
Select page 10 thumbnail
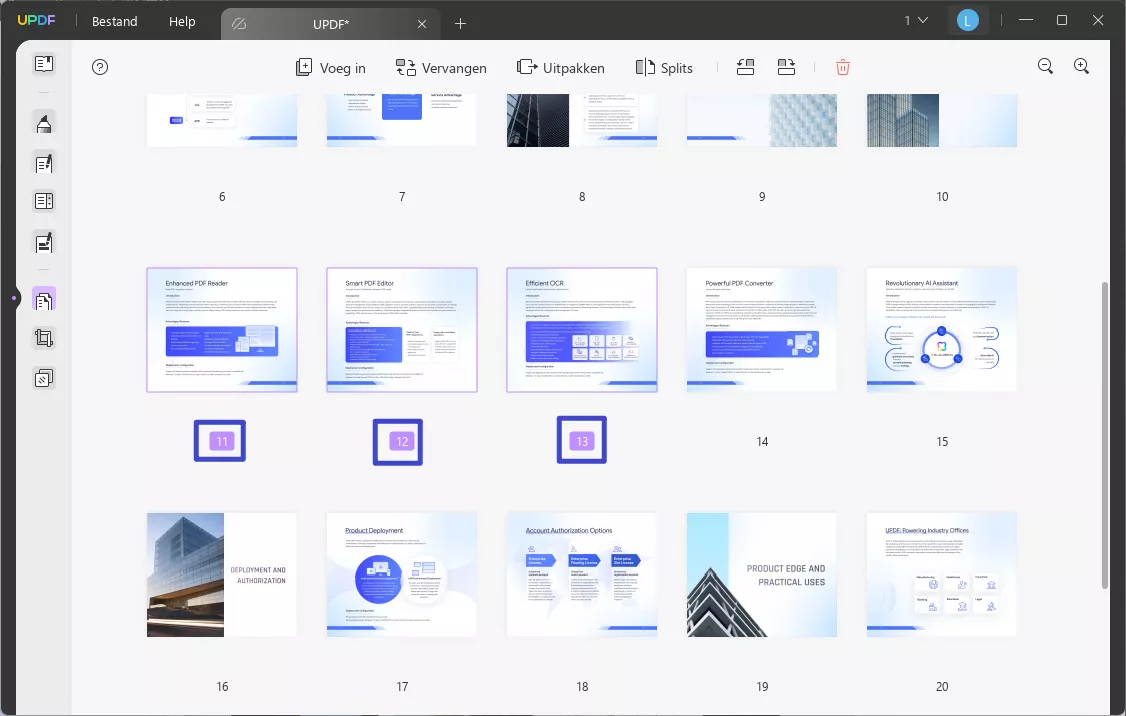click(x=942, y=121)
